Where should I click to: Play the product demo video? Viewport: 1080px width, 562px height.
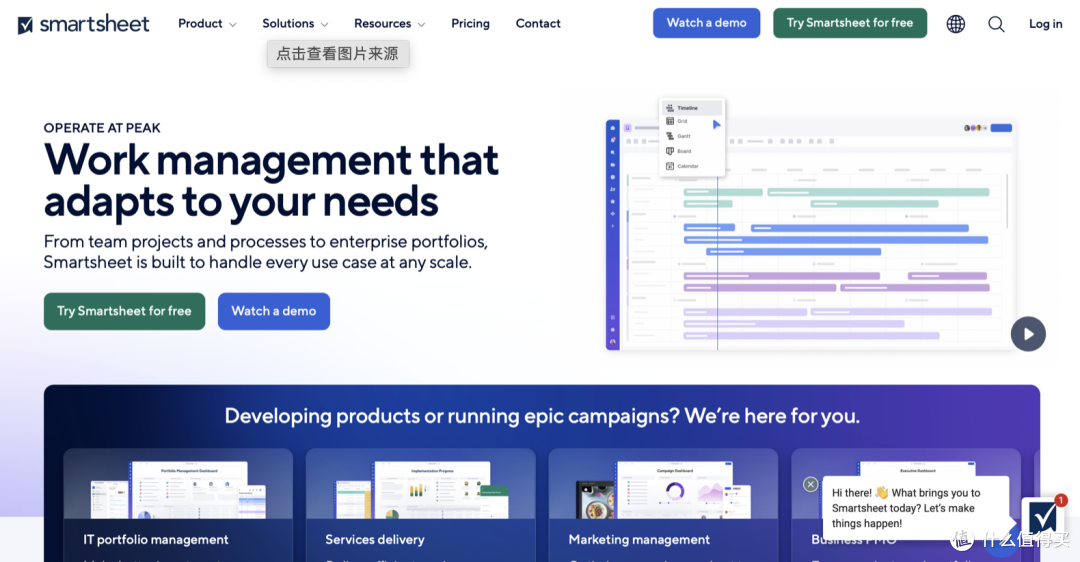[1028, 334]
